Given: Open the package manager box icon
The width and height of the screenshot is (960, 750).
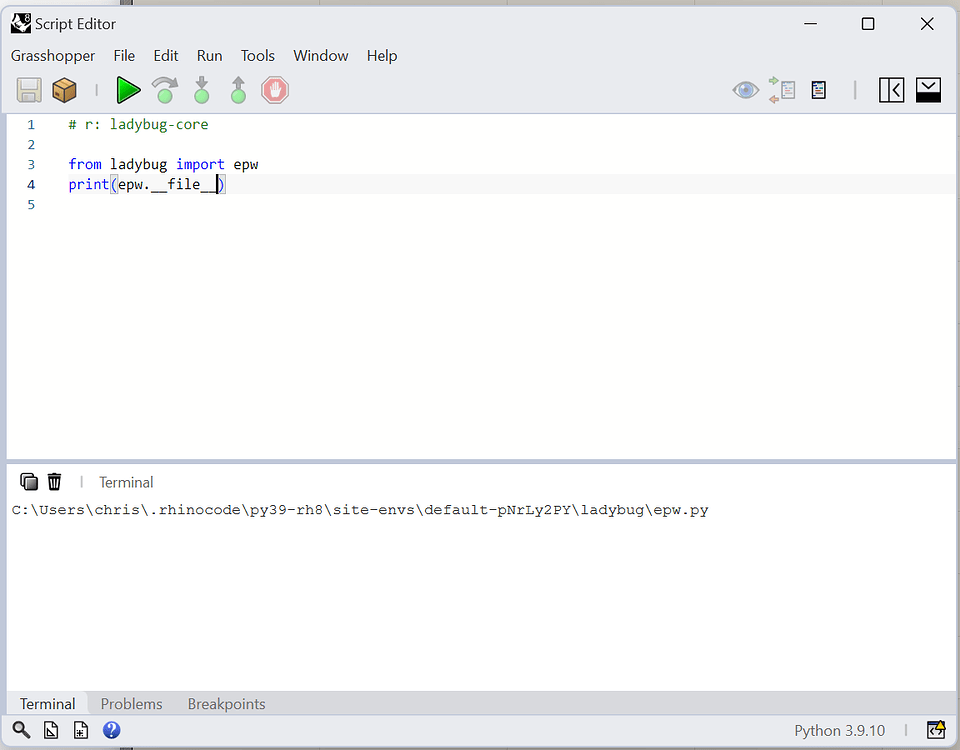Looking at the screenshot, I should coord(64,90).
